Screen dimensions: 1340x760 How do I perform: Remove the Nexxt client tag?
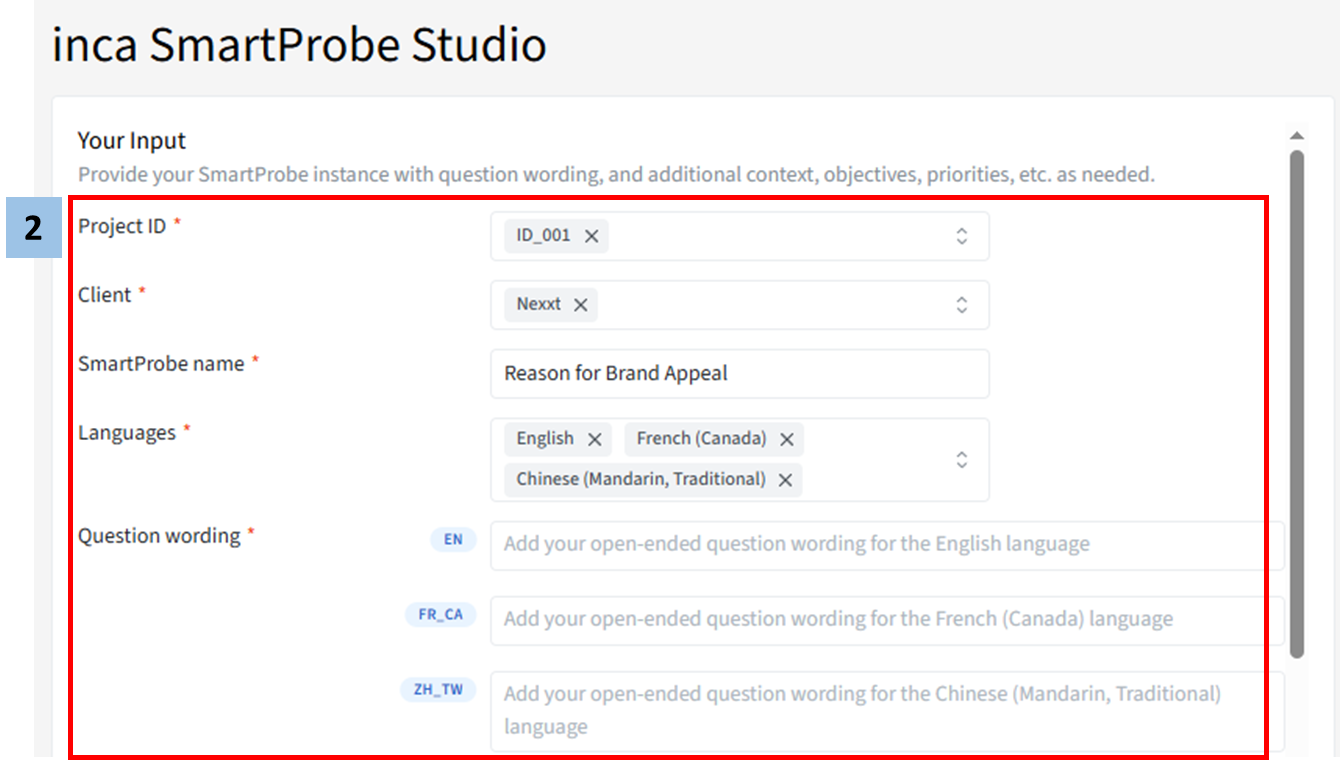[580, 305]
